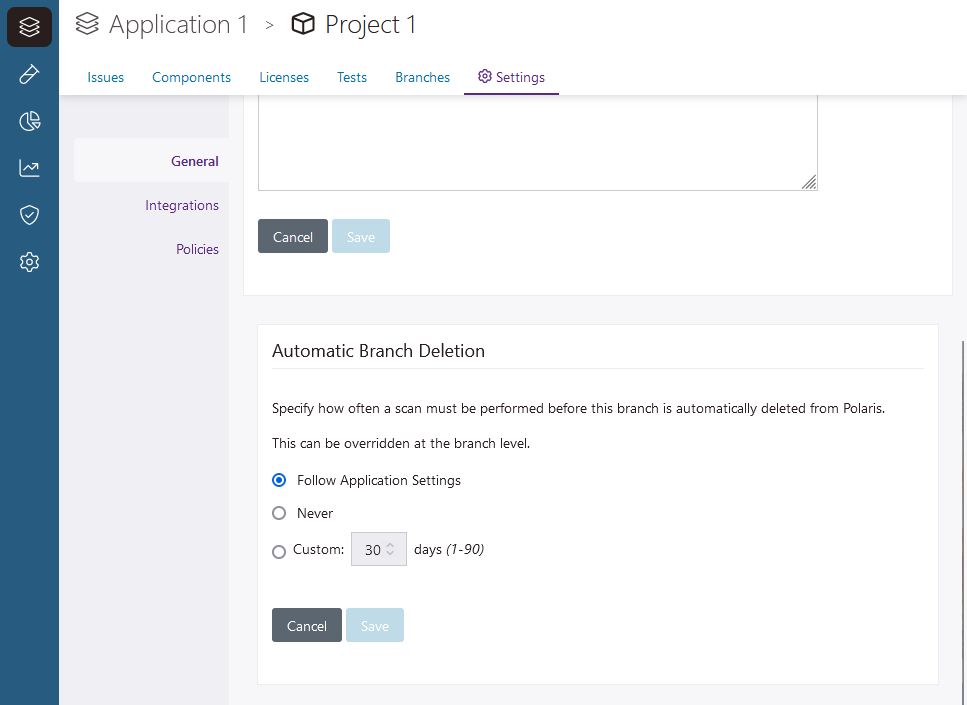Switch to the Issues tab
The width and height of the screenshot is (967, 705).
(105, 77)
